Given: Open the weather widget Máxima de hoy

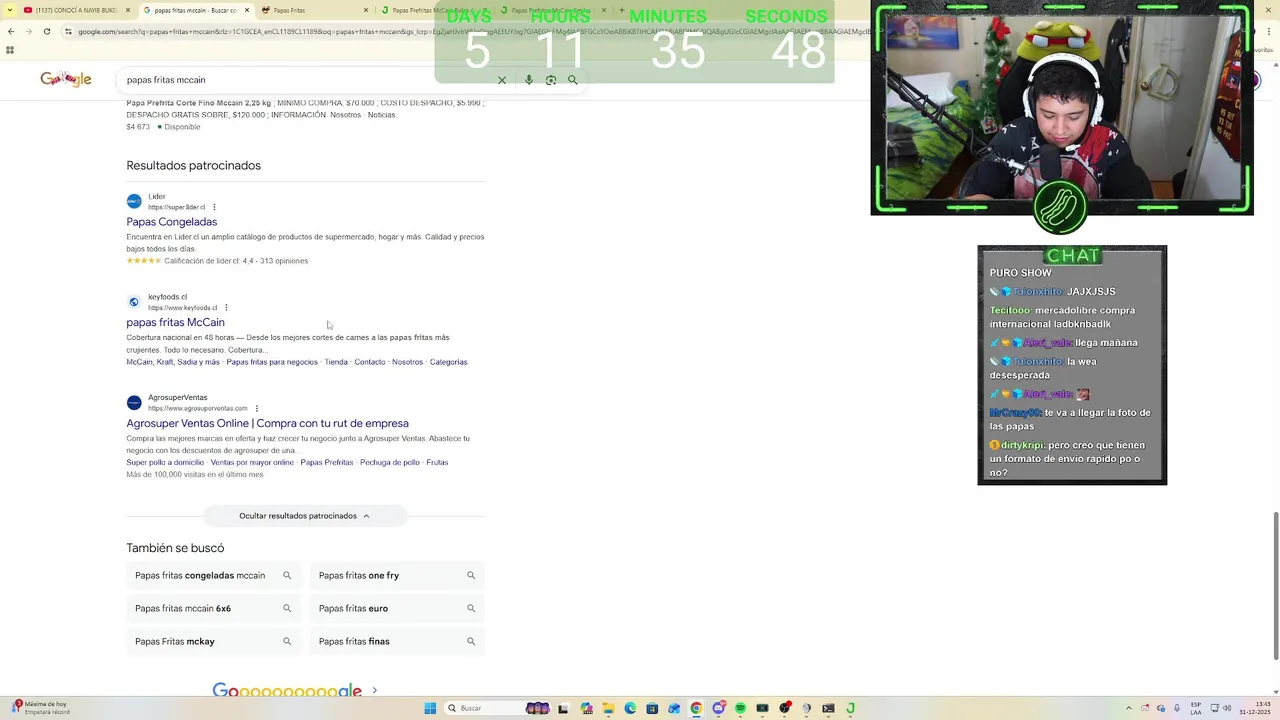Looking at the screenshot, I should 40,708.
